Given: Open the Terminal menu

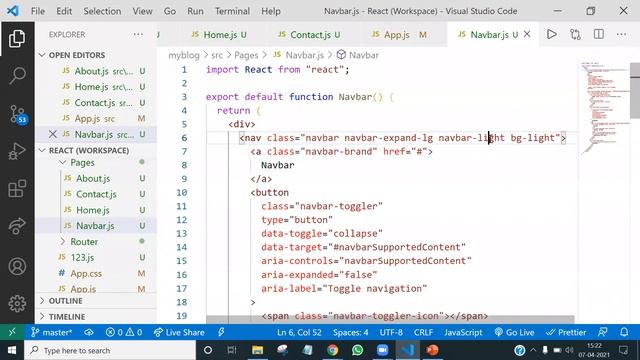Looking at the screenshot, I should click(x=232, y=11).
